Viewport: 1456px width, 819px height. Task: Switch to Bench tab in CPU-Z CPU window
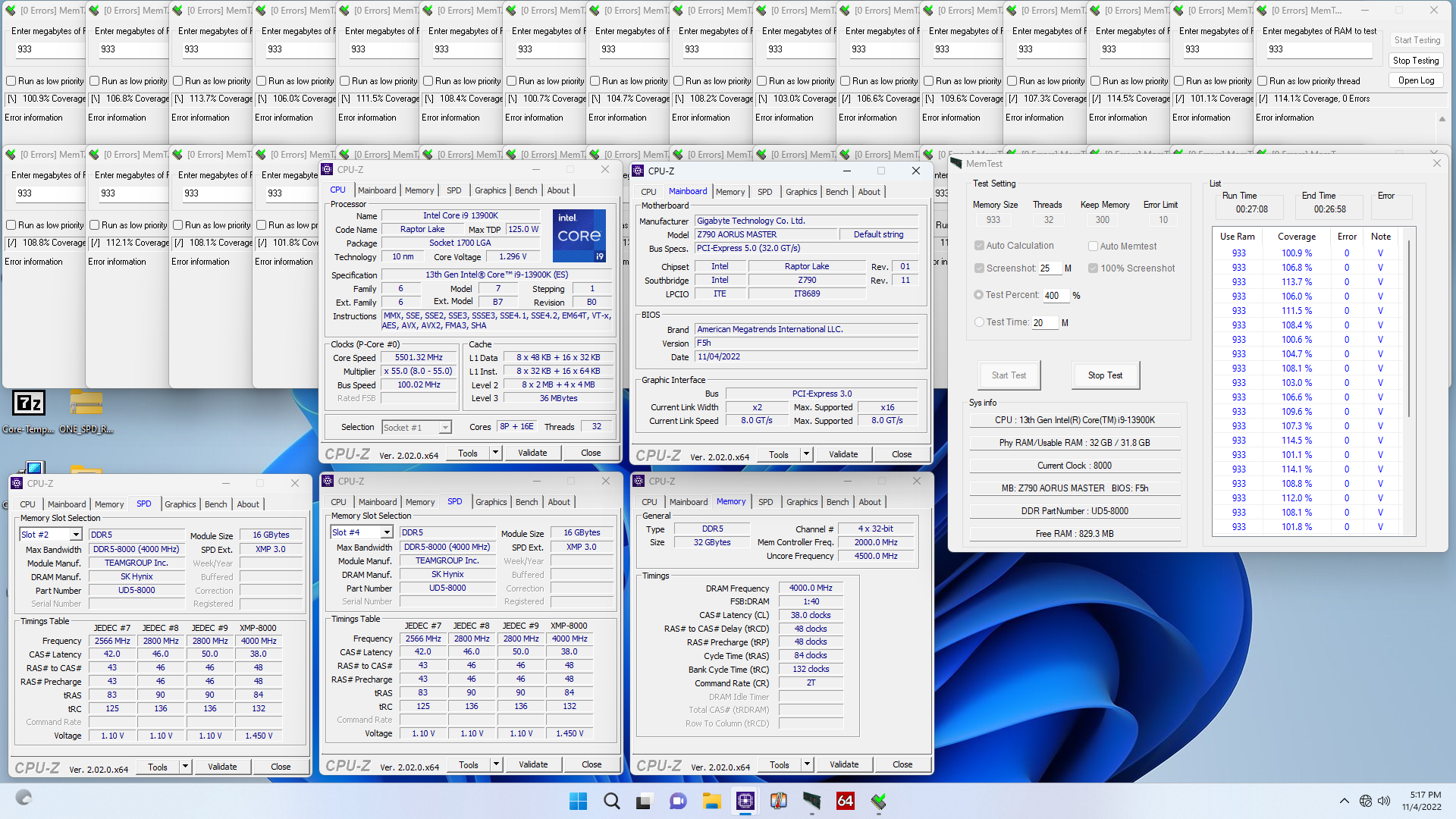526,190
